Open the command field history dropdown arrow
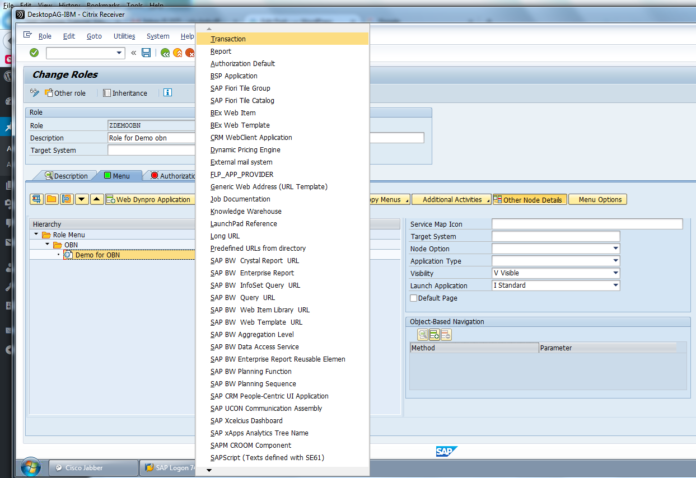Image resolution: width=696 pixels, height=478 pixels. tap(119, 53)
